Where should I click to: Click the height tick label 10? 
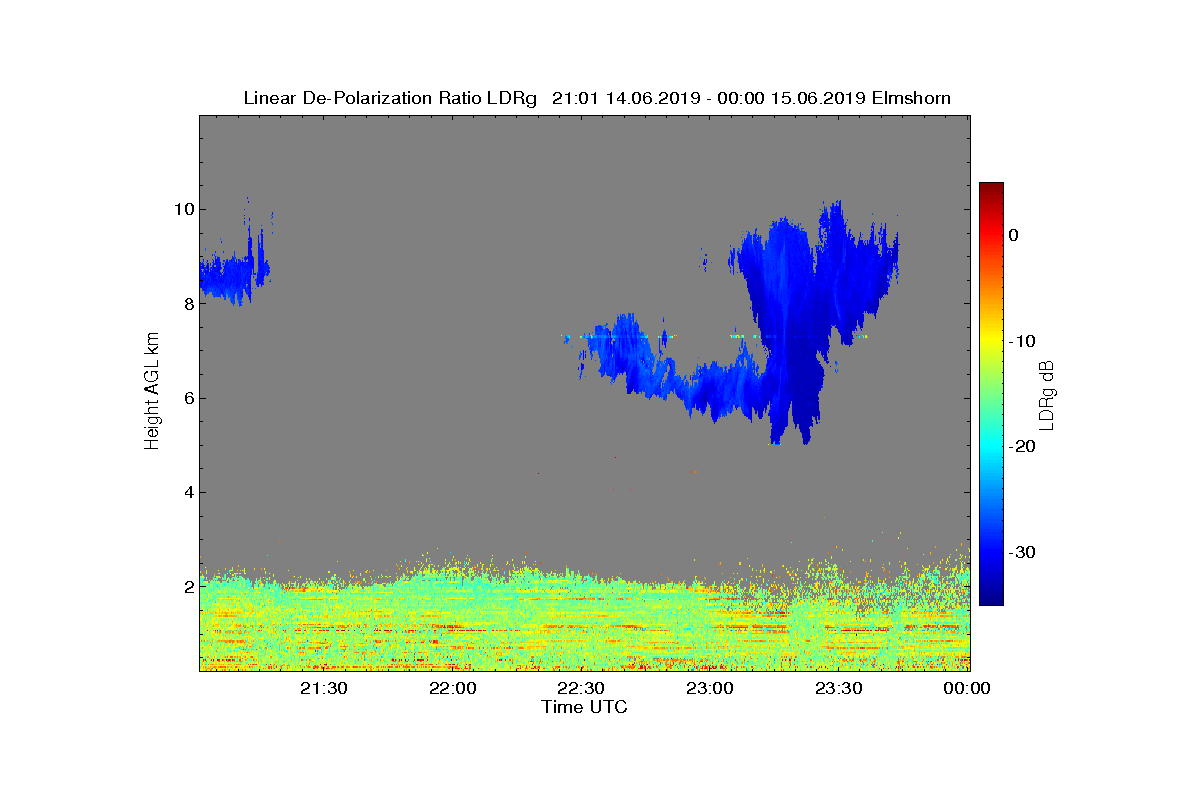pyautogui.click(x=184, y=209)
